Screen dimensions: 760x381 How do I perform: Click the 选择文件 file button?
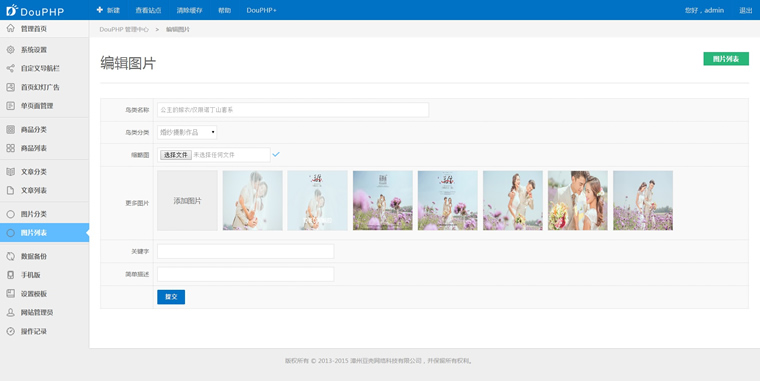175,155
